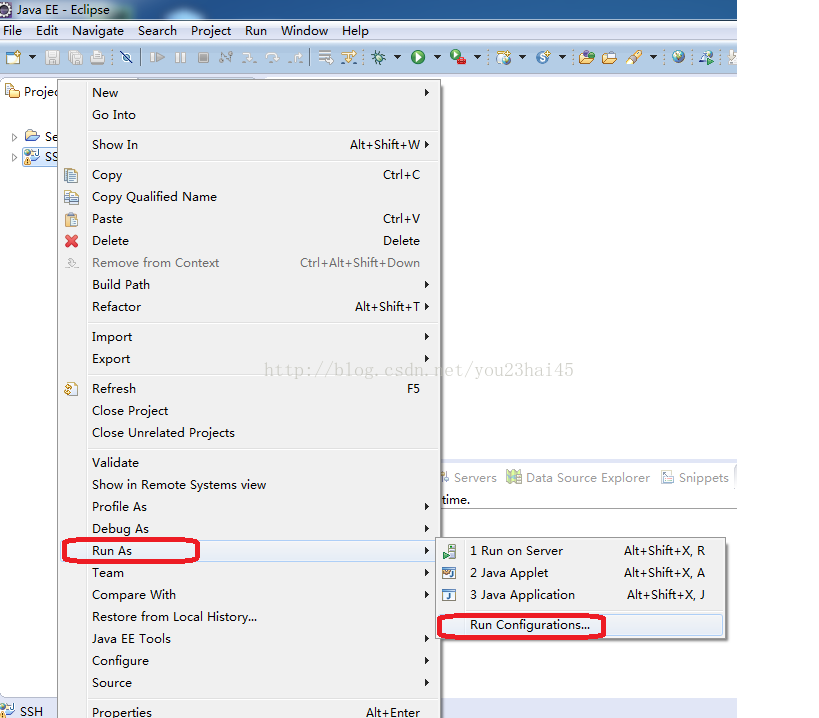Click the New Dynamic Web Project icon
Image resolution: width=819 pixels, height=718 pixels.
coord(503,57)
